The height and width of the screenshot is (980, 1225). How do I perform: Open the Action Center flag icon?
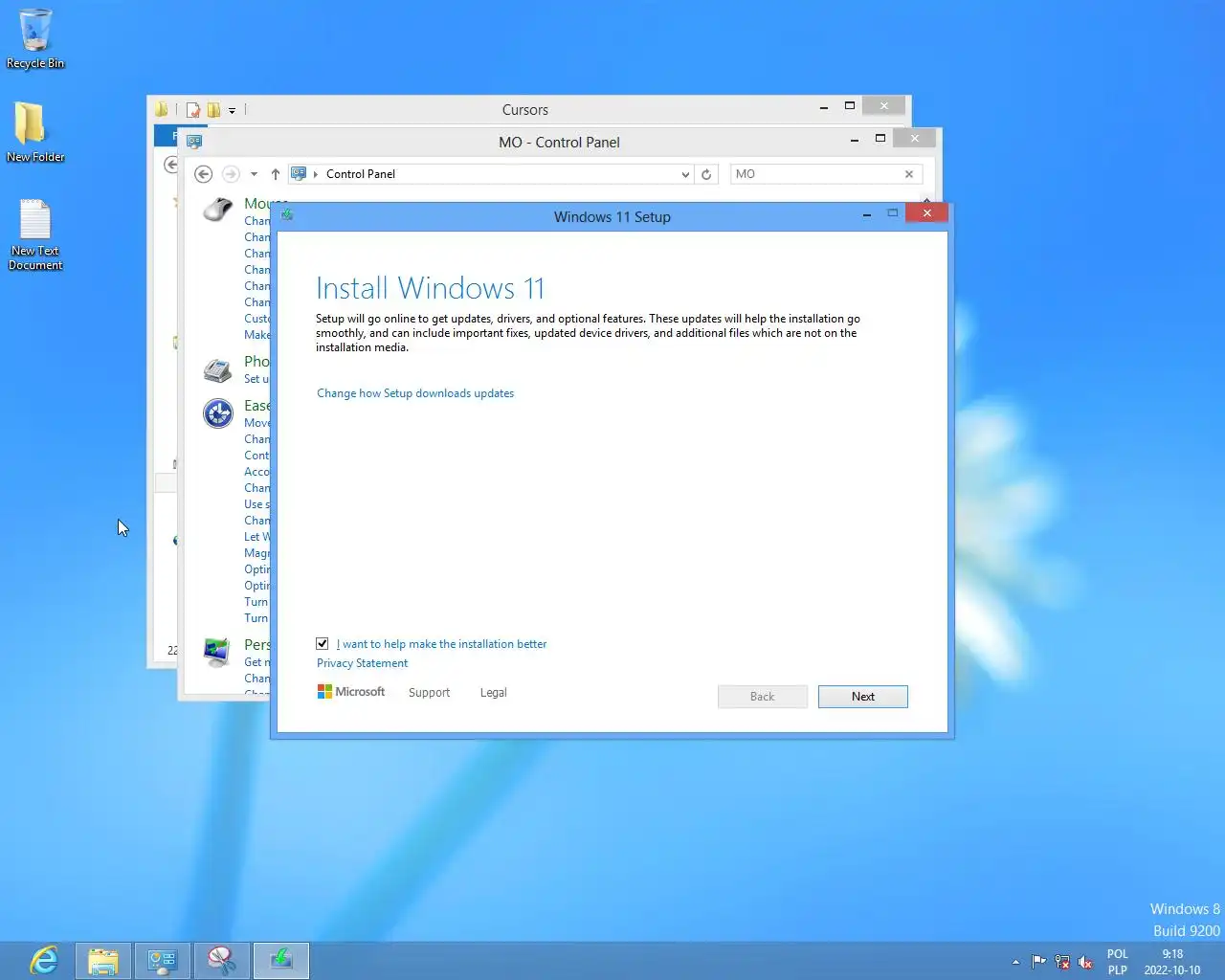1038,962
